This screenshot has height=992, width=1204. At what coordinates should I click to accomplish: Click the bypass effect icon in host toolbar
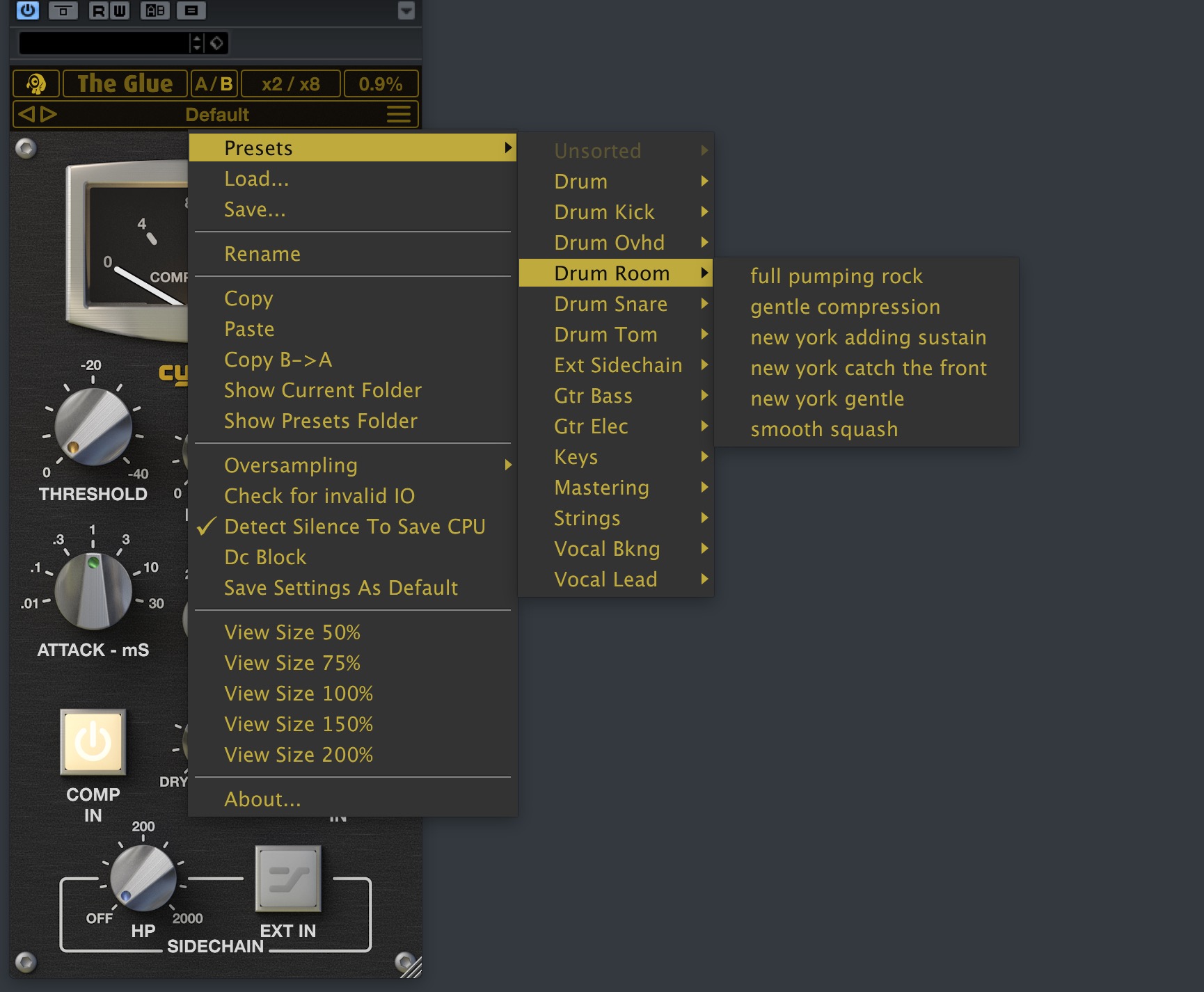(63, 10)
